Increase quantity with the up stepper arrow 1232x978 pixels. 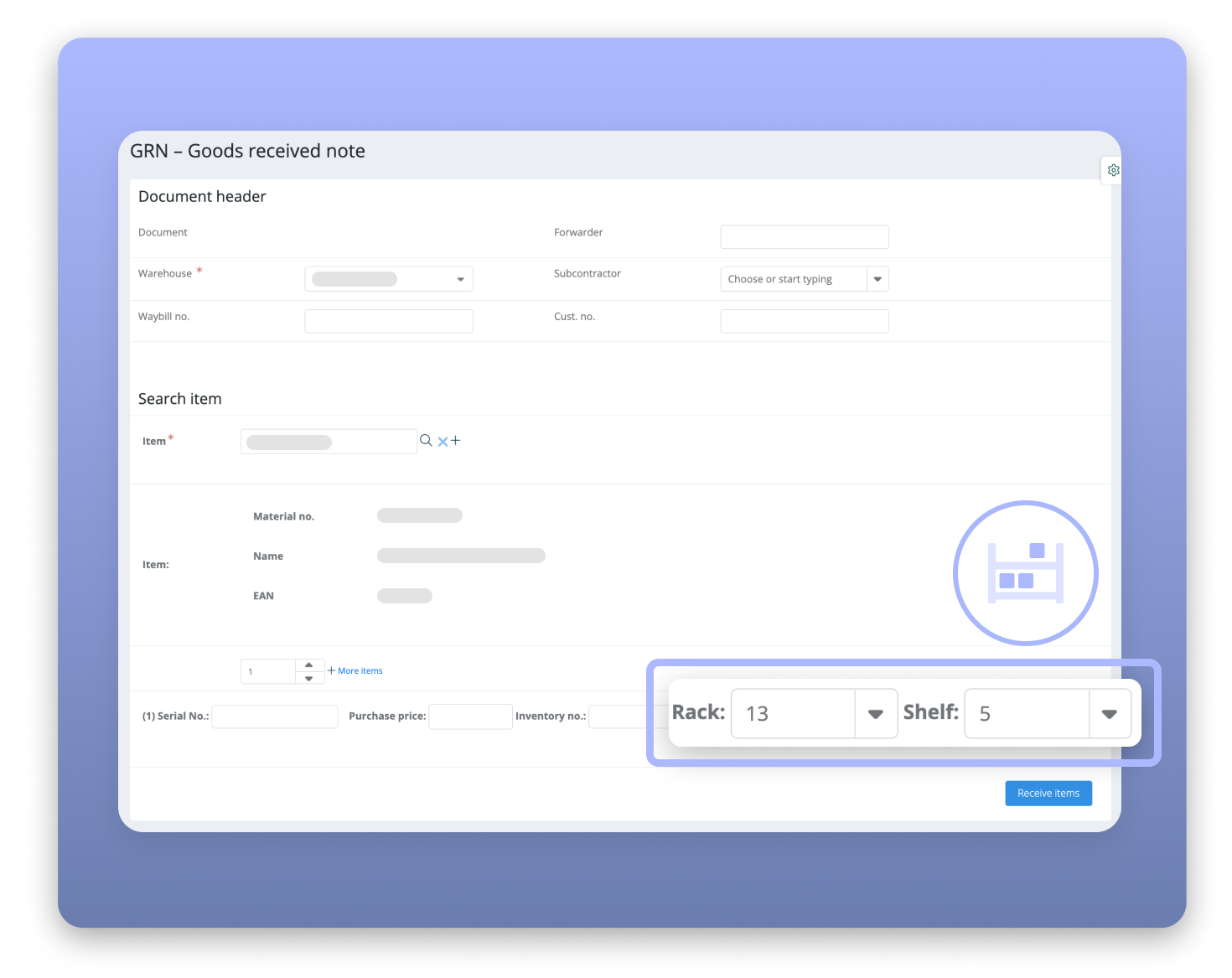(309, 665)
